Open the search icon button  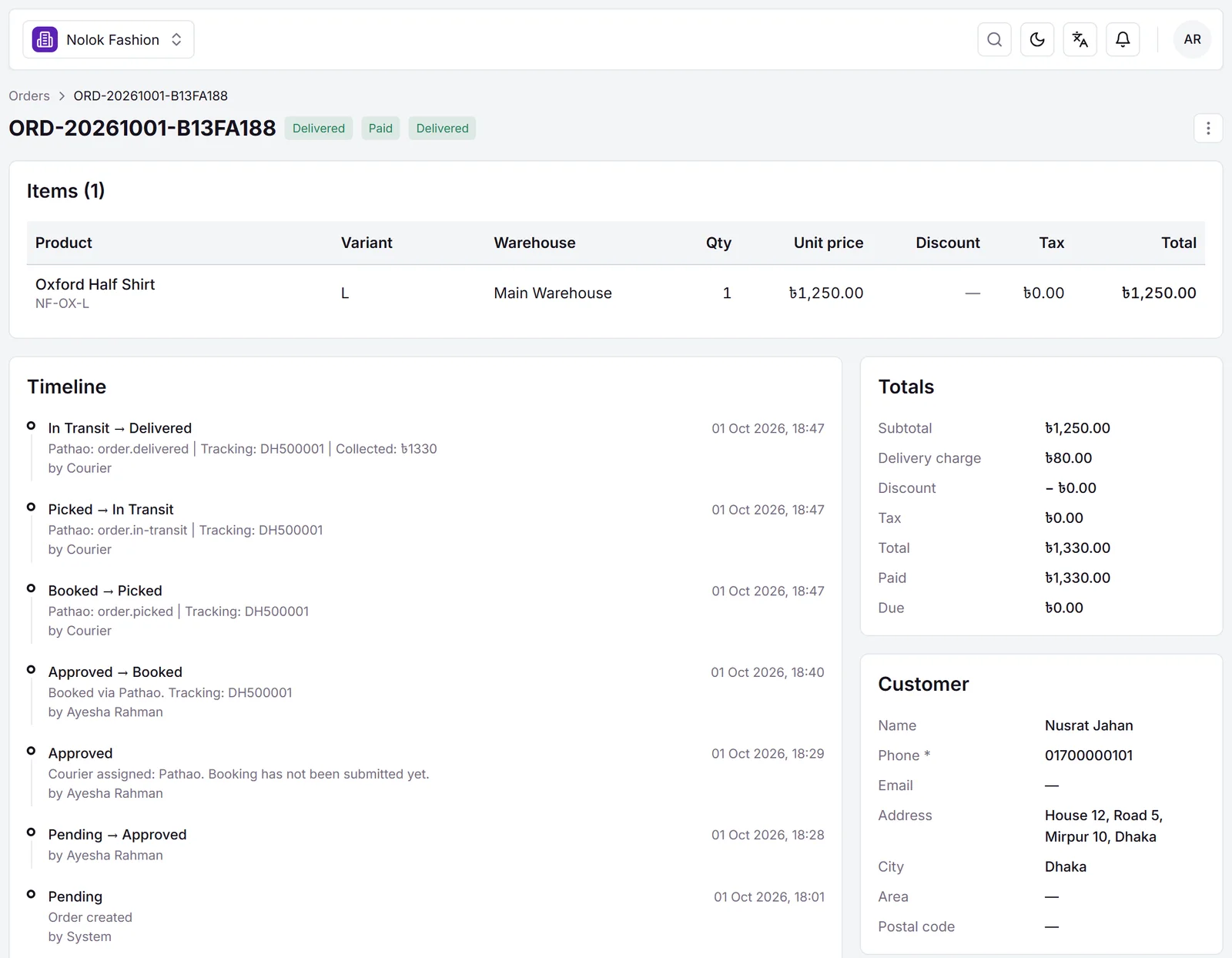pyautogui.click(x=994, y=39)
